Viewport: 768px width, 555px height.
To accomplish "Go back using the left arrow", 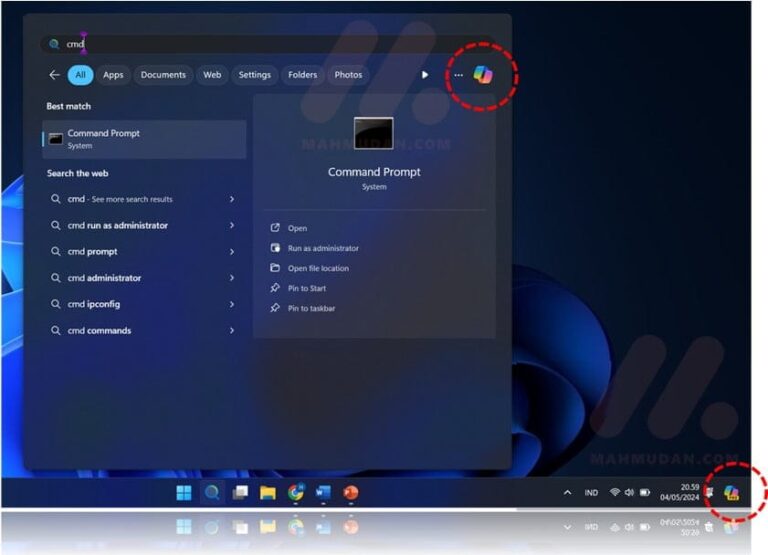I will pyautogui.click(x=54, y=75).
